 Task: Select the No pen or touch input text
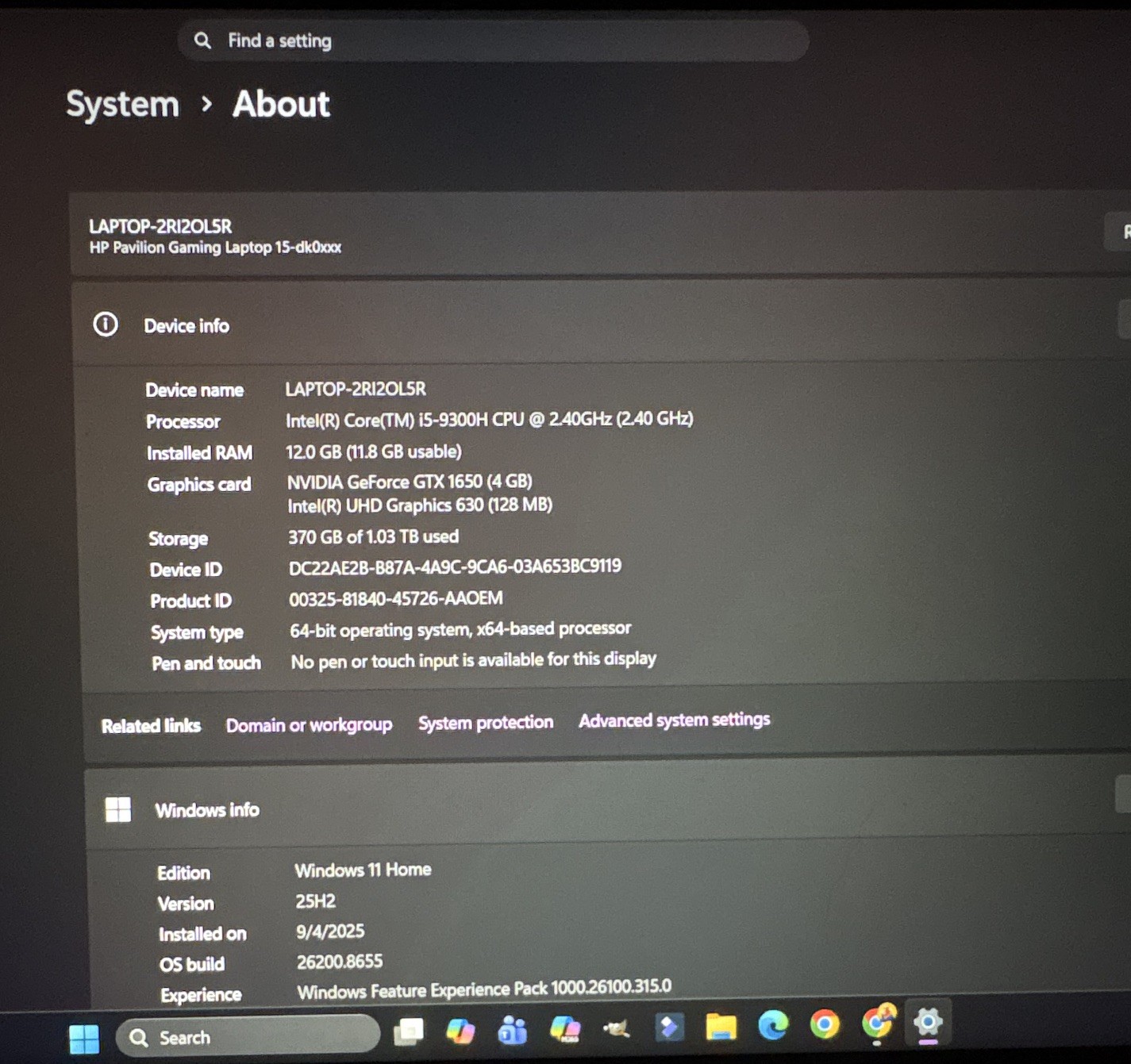pyautogui.click(x=474, y=660)
